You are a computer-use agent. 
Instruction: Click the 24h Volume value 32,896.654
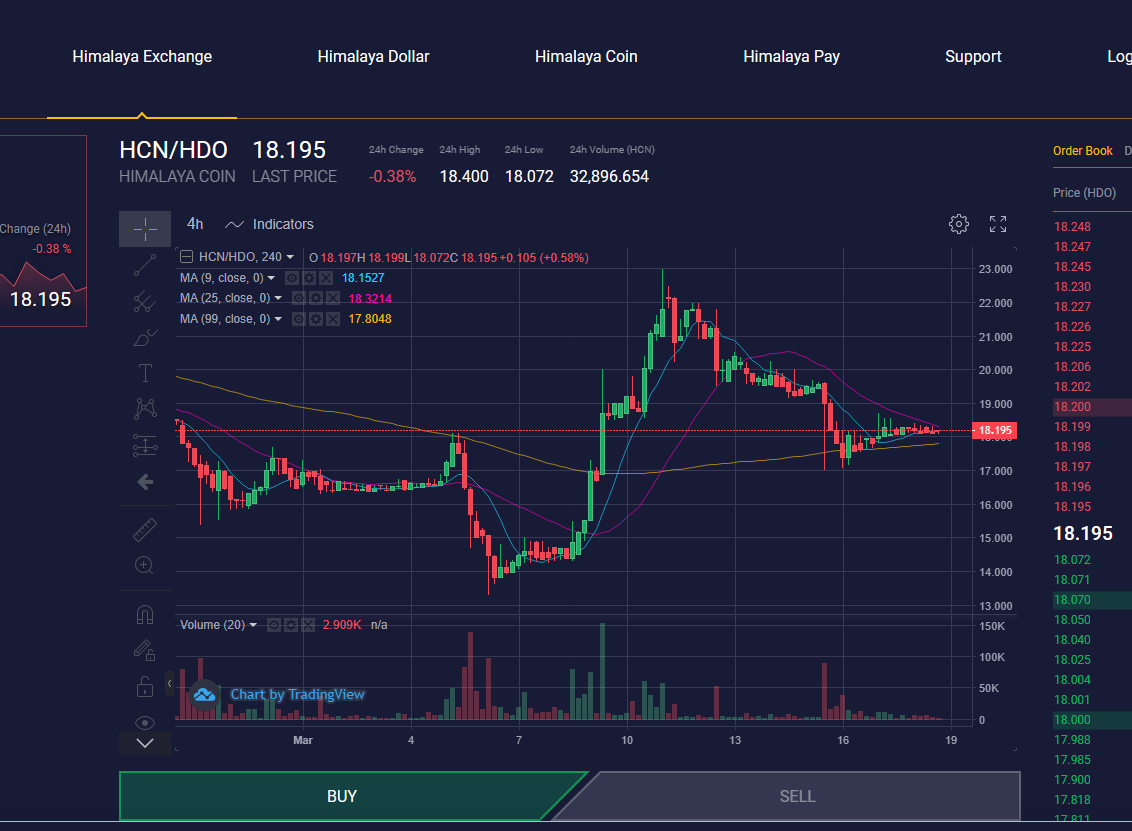(609, 176)
